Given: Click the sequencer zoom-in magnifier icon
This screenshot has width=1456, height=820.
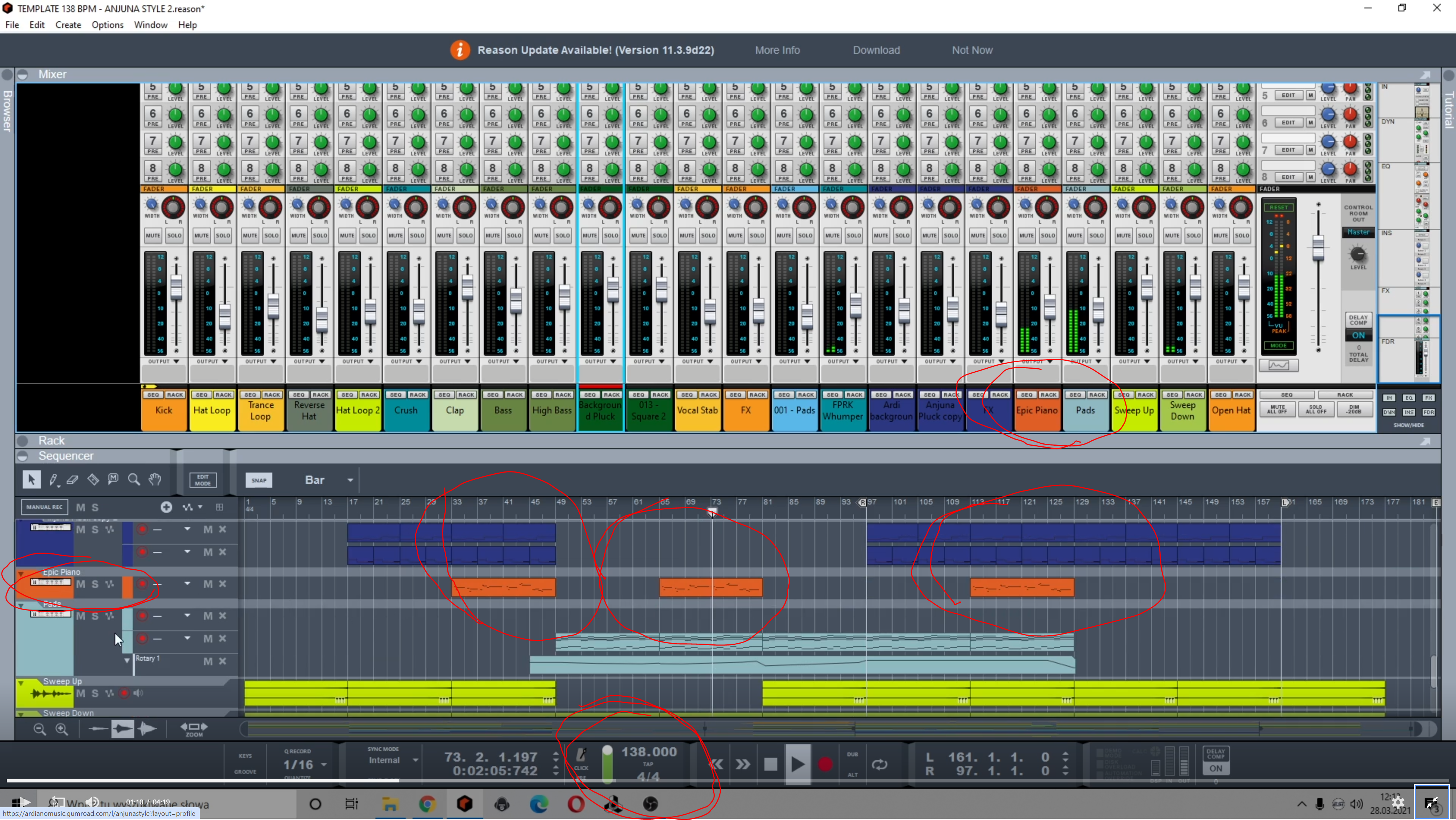Looking at the screenshot, I should pos(61,729).
